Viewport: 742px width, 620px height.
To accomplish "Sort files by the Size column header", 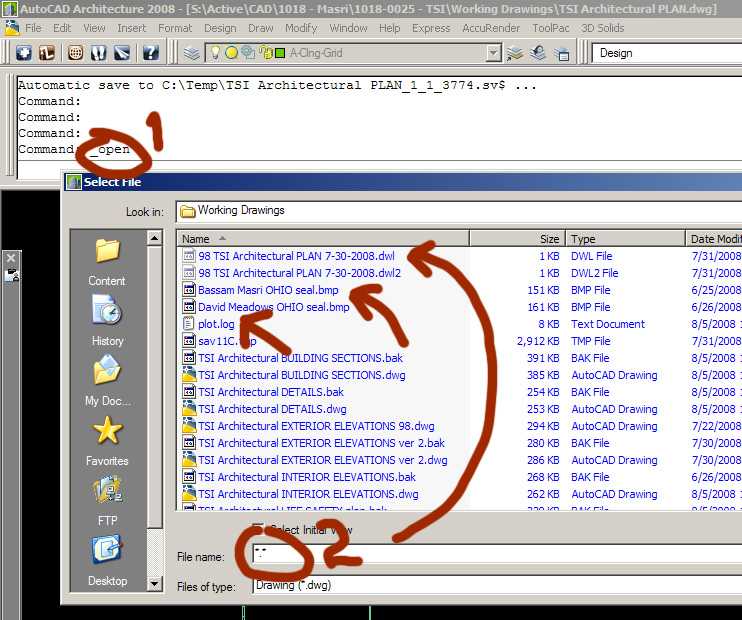I will [517, 239].
